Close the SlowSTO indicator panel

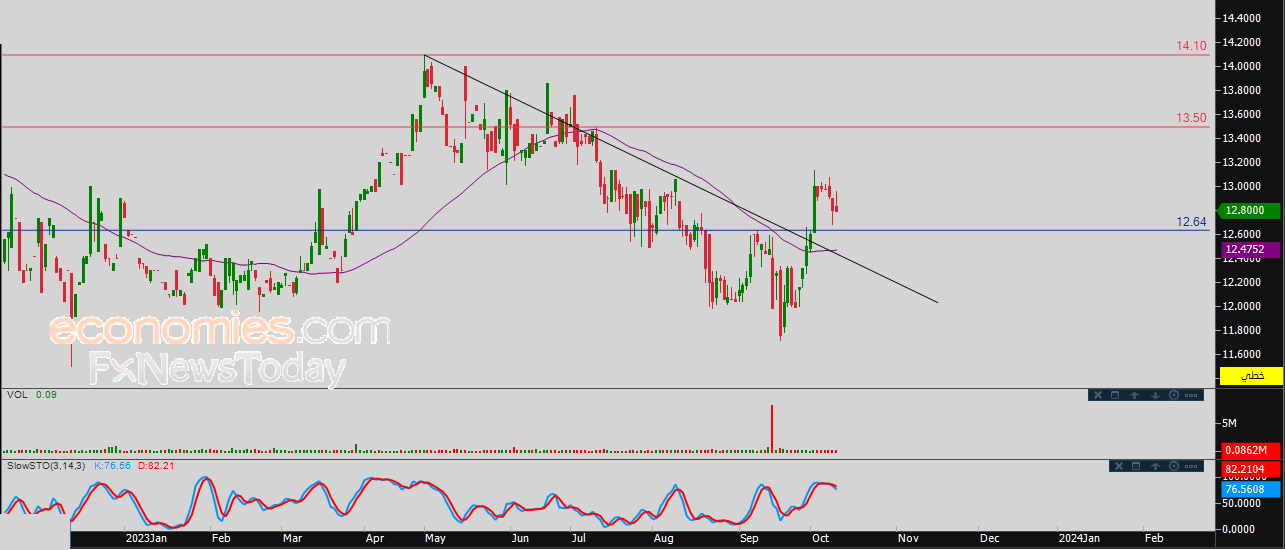tap(1119, 466)
